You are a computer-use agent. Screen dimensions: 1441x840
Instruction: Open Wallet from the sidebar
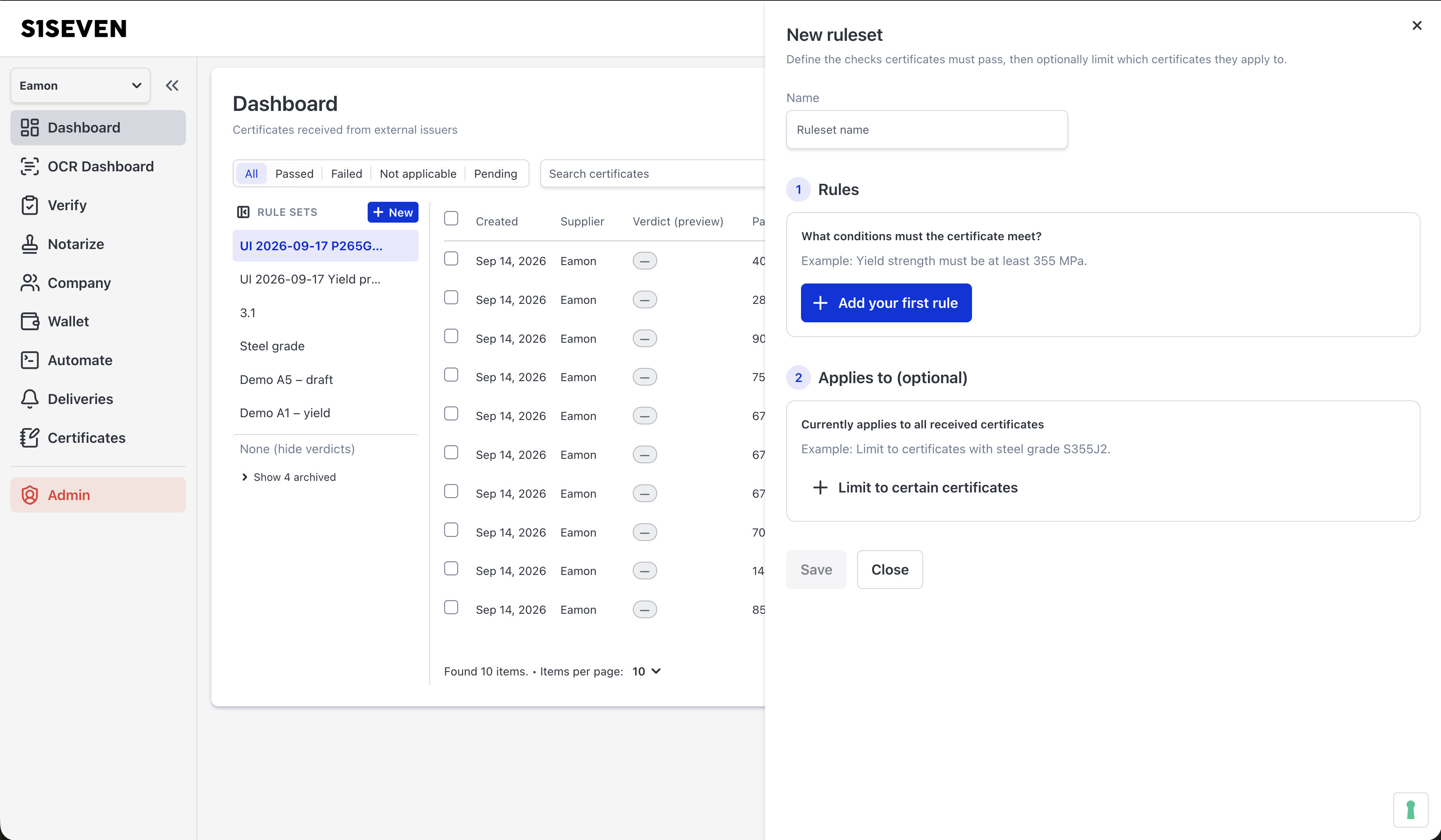pos(98,322)
